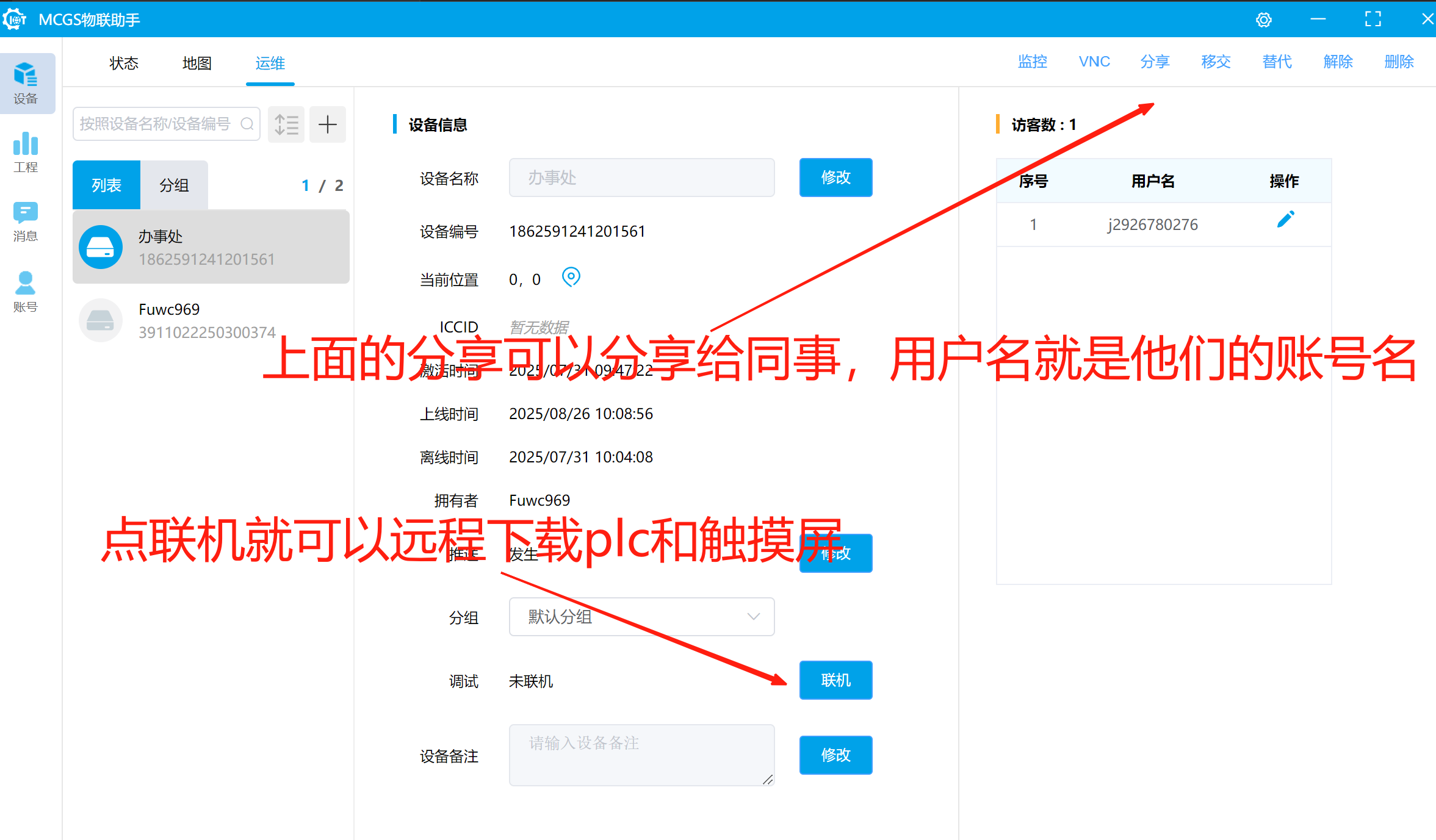Click the search magnifier icon
The width and height of the screenshot is (1436, 840).
247,124
